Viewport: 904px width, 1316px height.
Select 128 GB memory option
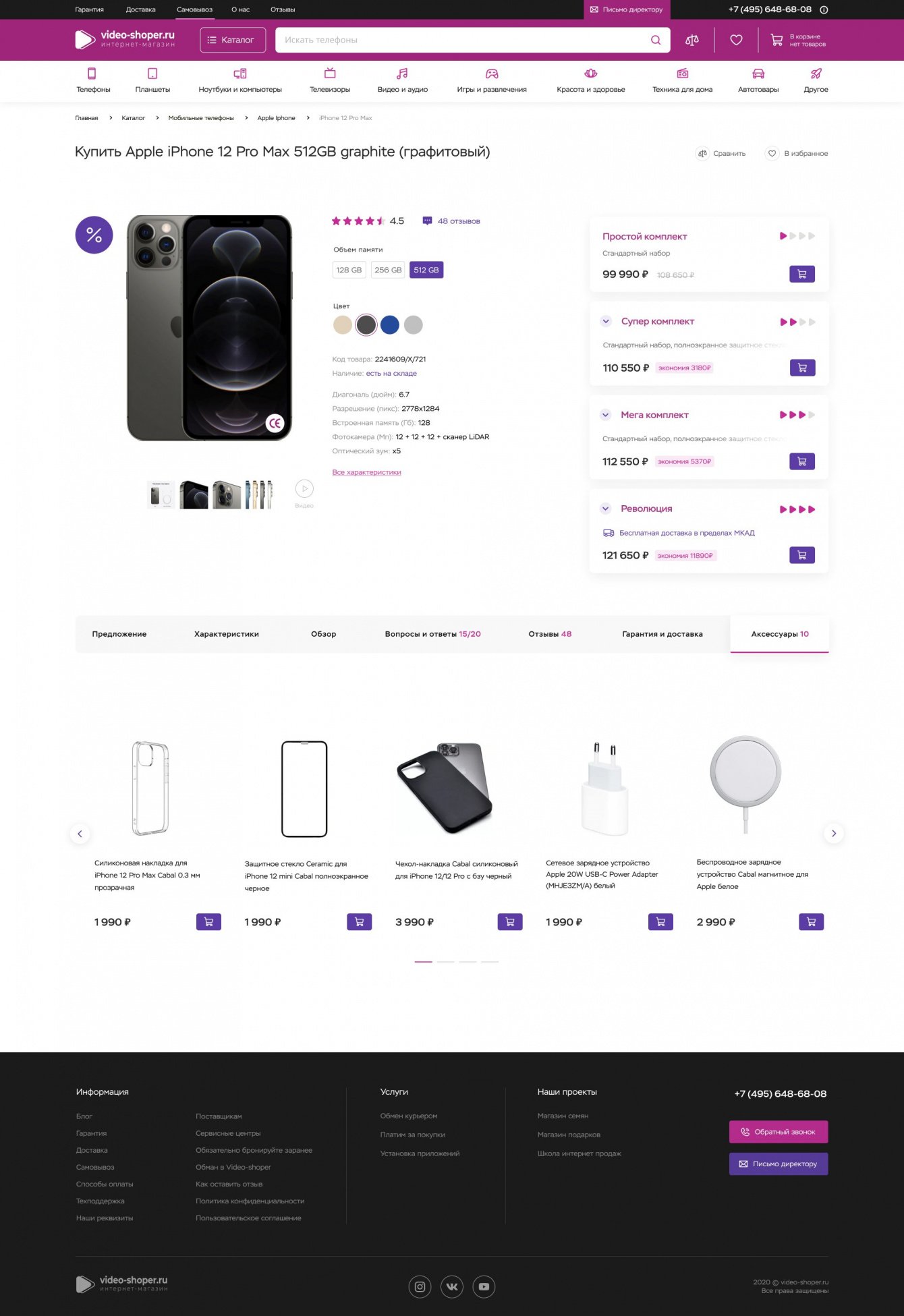tap(349, 270)
